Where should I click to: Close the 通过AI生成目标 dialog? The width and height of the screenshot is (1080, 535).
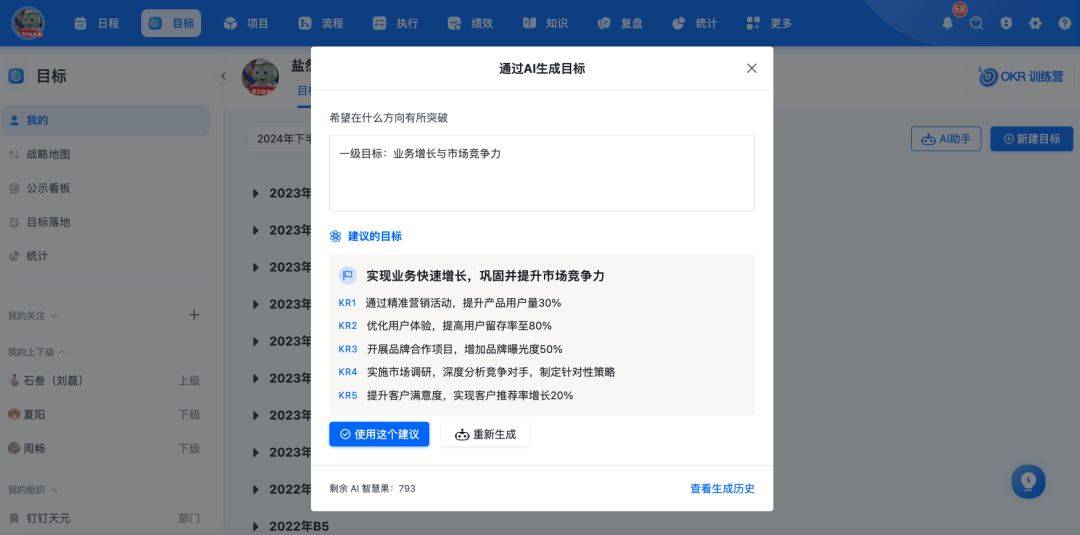751,68
